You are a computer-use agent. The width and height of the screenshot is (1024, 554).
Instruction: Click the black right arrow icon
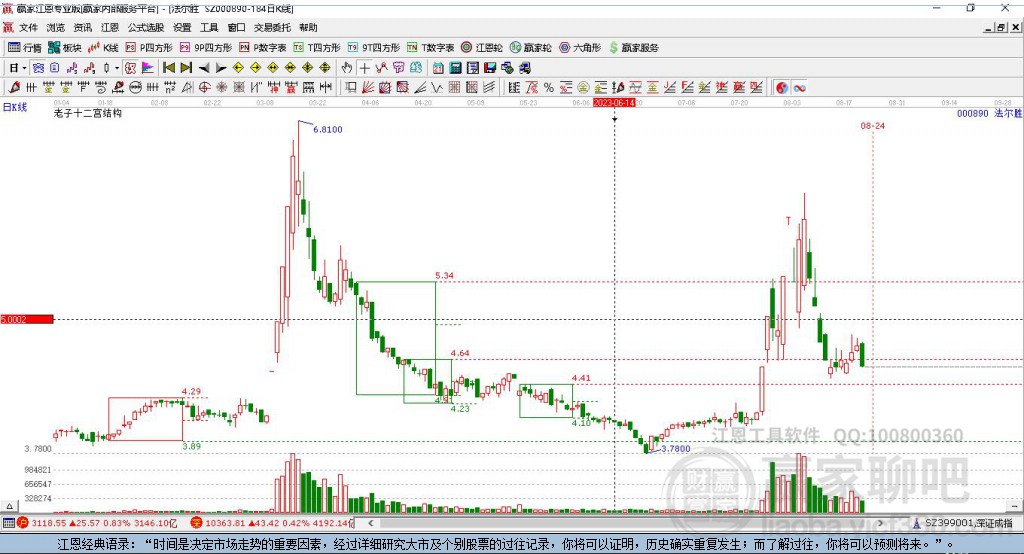[x=221, y=68]
